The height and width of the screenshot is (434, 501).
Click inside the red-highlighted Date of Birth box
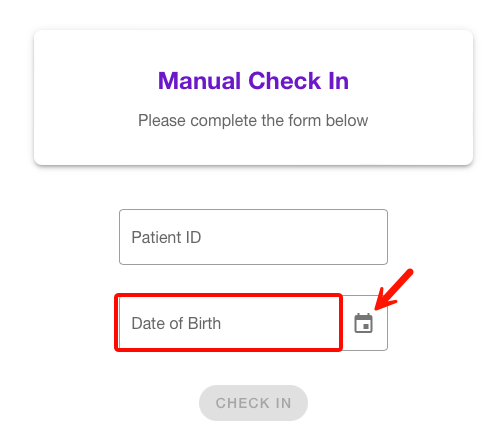click(x=228, y=322)
